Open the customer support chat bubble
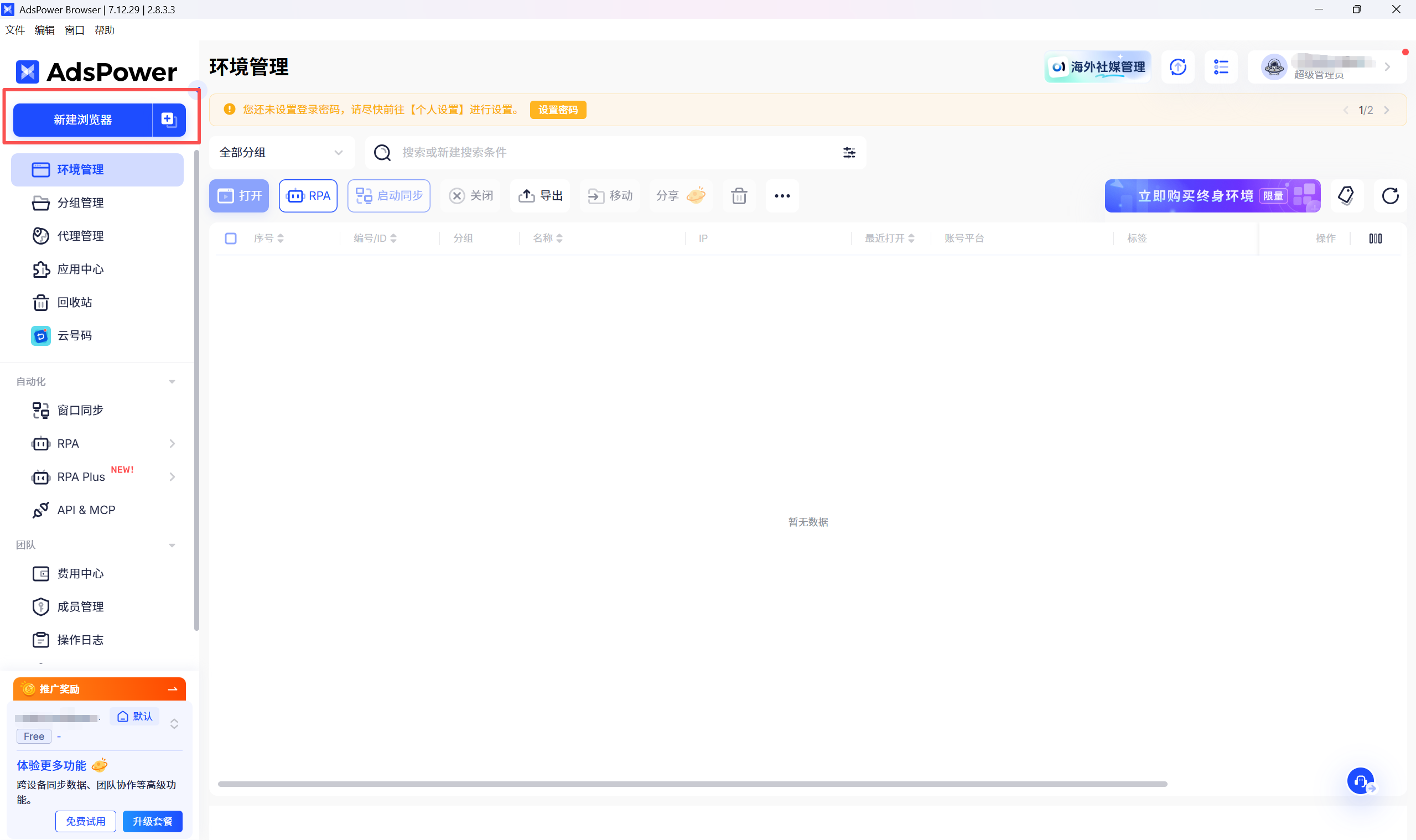Viewport: 1416px width, 840px height. click(1360, 781)
